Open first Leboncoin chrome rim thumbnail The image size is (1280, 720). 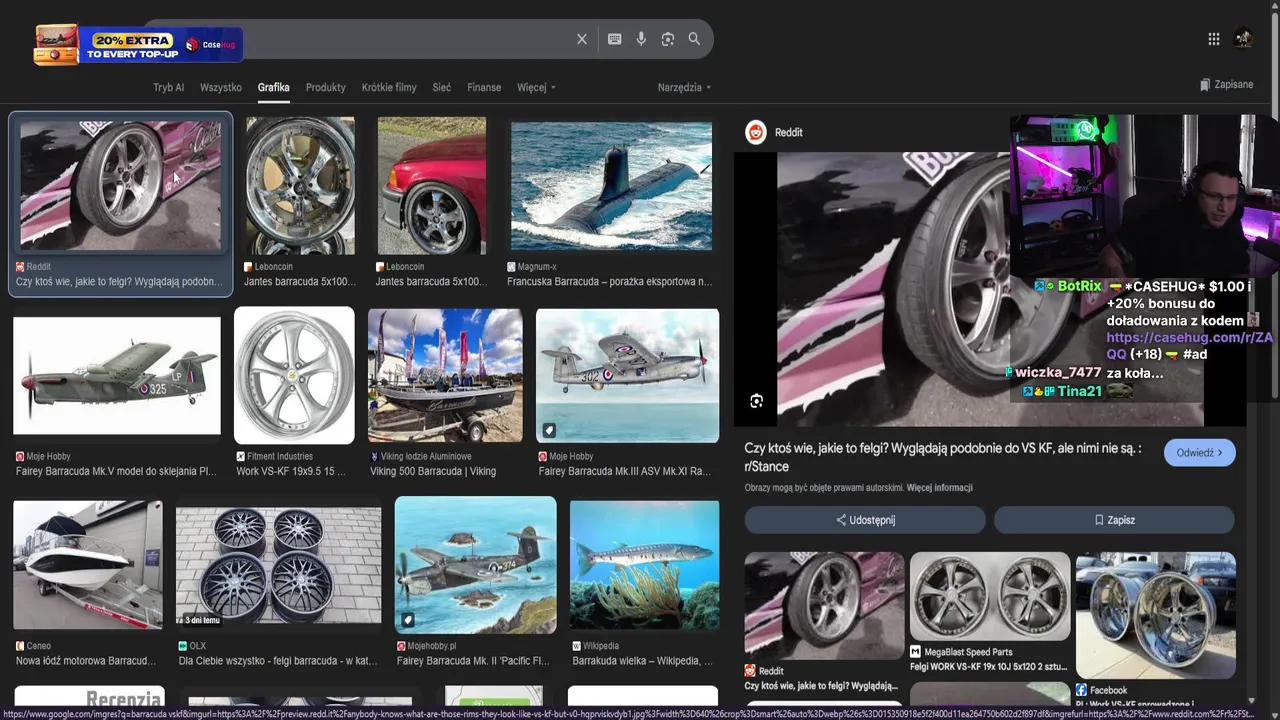300,185
